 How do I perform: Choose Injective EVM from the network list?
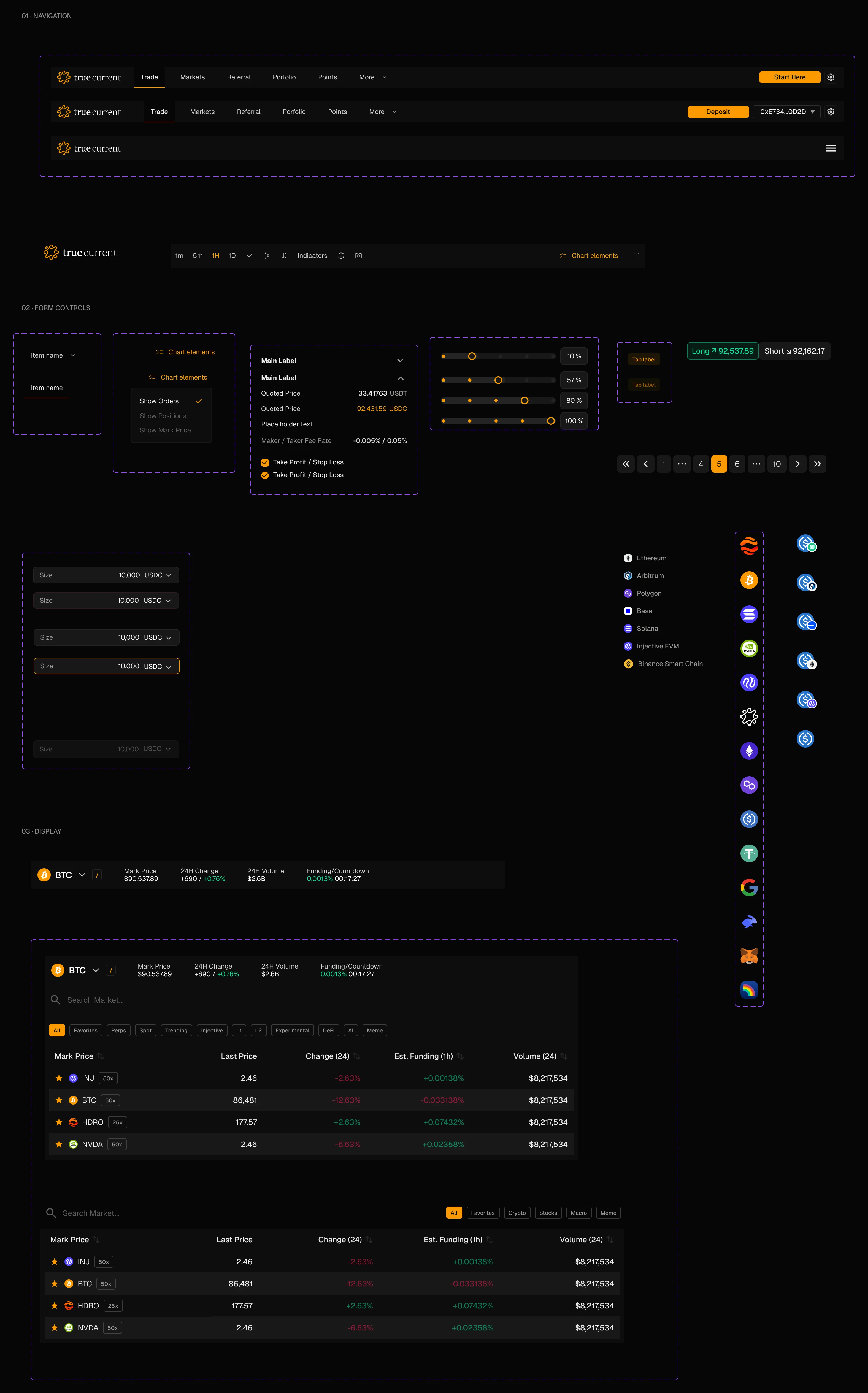[x=651, y=646]
